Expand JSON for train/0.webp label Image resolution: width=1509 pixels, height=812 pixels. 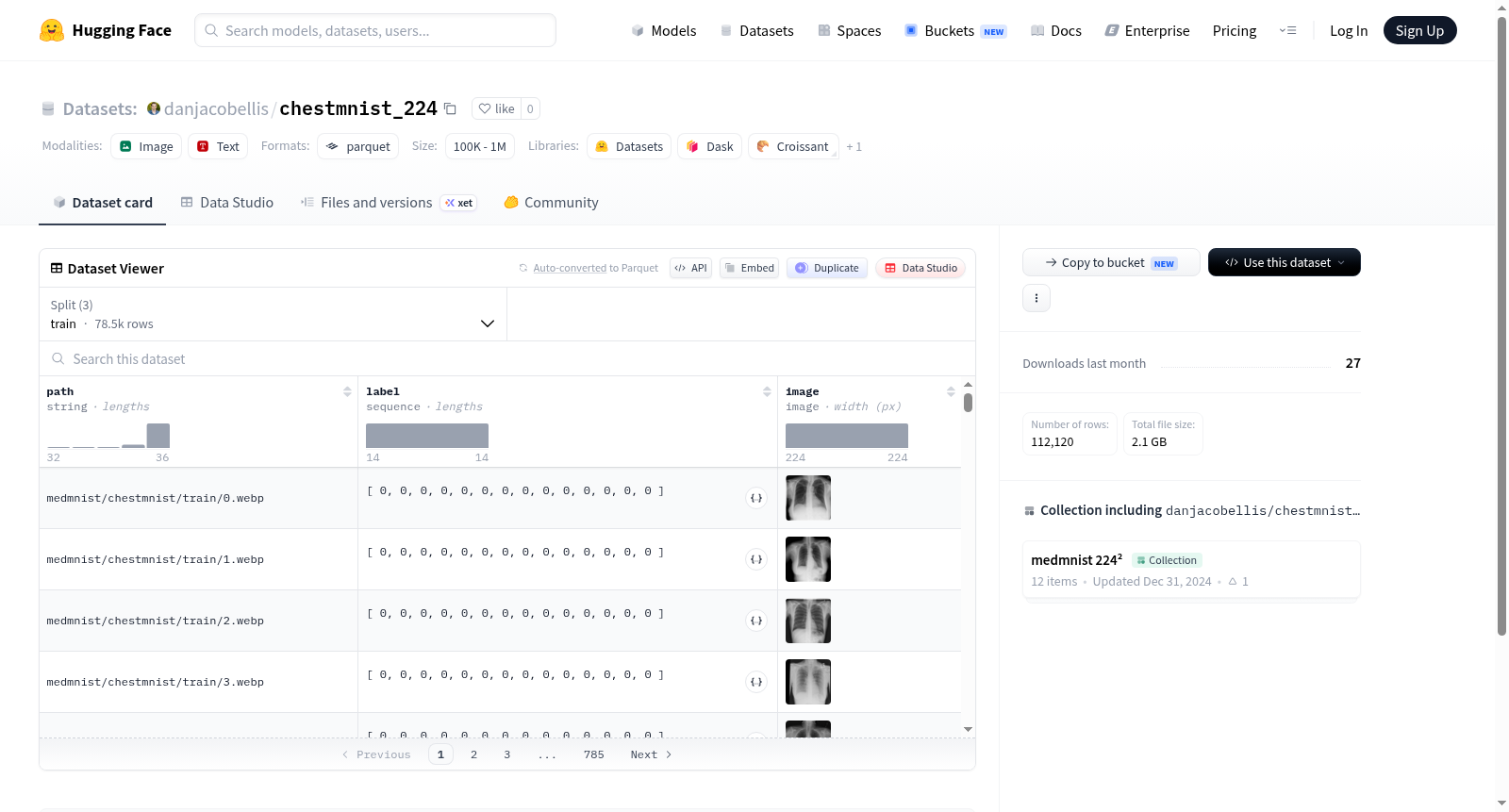pos(756,498)
